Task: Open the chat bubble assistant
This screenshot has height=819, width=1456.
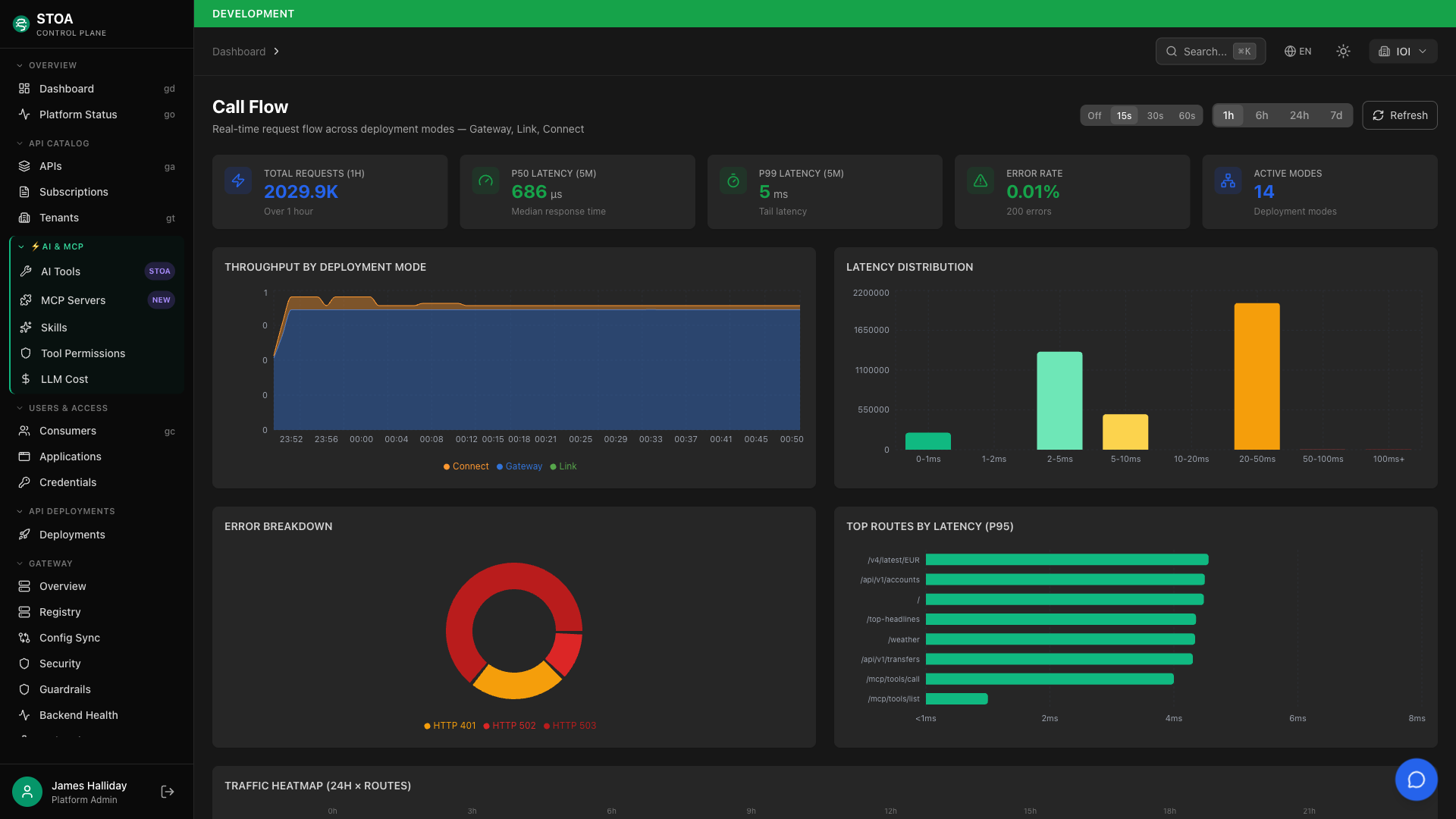Action: (1416, 780)
